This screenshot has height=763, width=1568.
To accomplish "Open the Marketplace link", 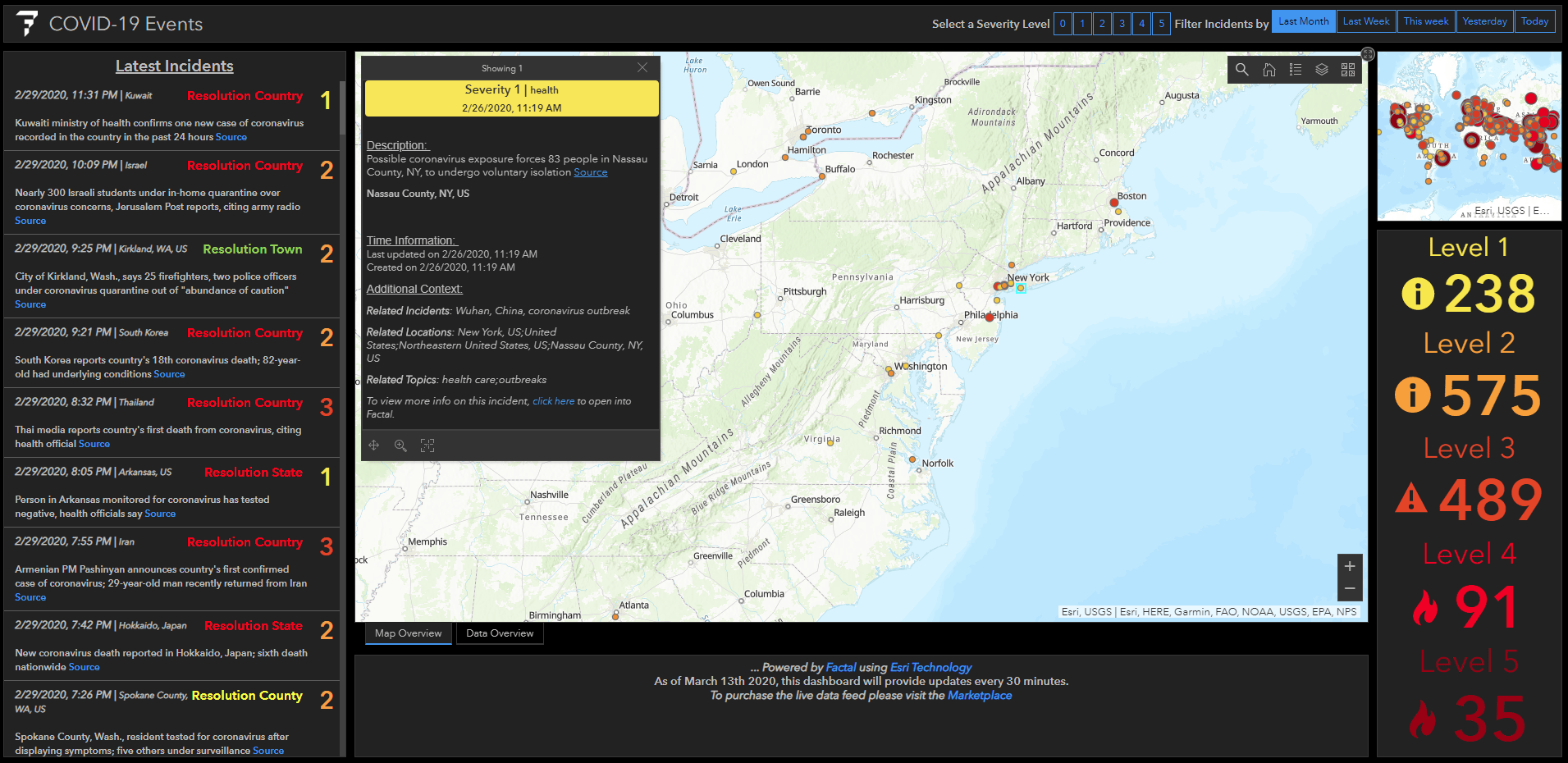I will (980, 695).
